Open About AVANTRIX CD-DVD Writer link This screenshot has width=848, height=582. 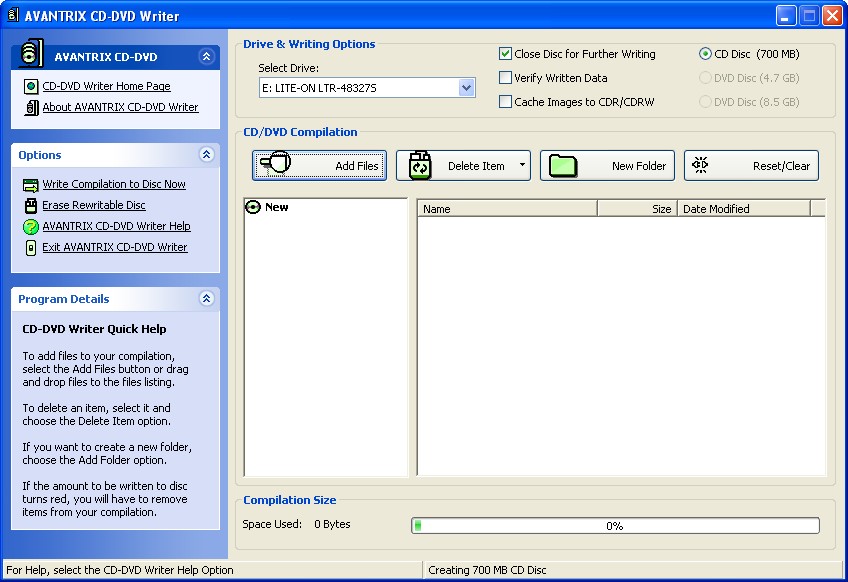point(121,107)
